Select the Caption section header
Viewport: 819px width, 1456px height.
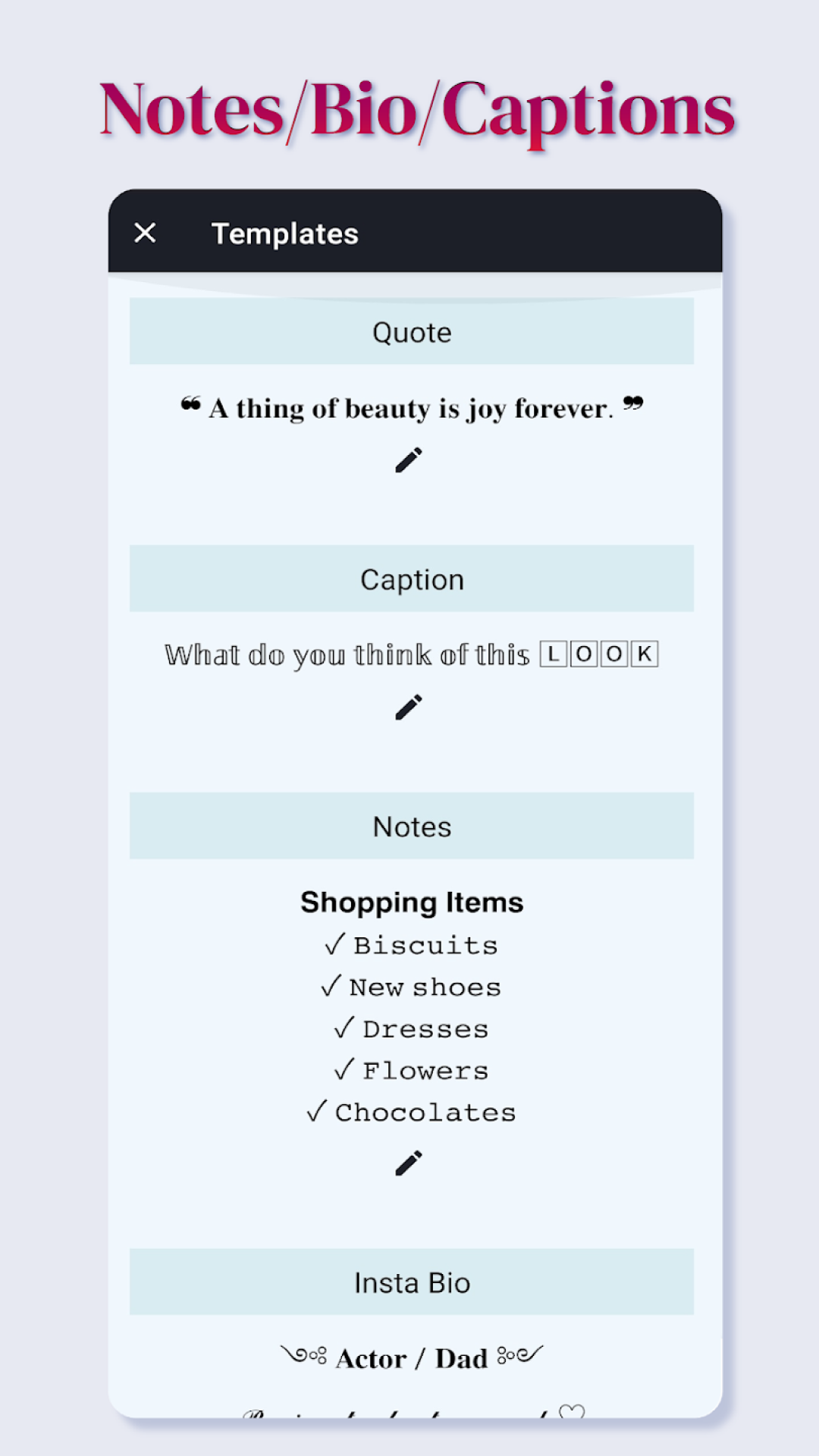(412, 579)
